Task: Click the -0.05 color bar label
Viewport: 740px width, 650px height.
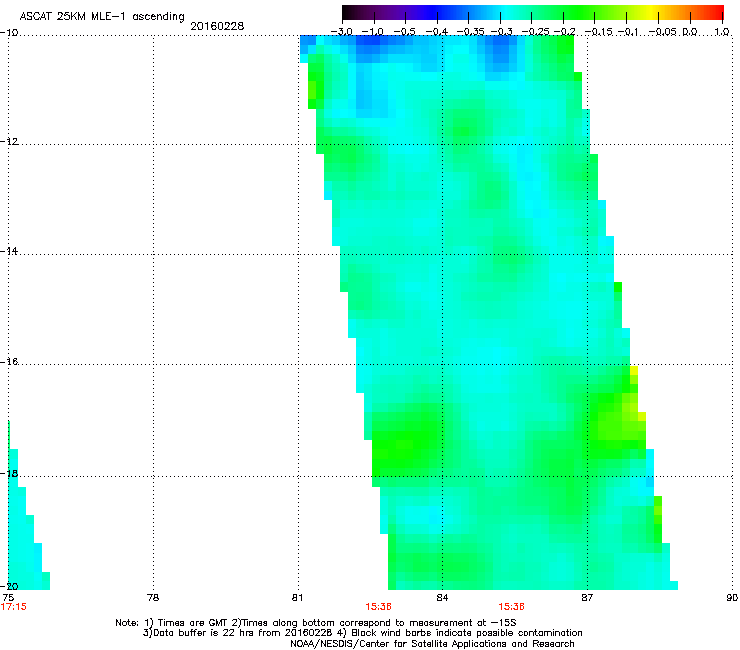Action: [x=663, y=32]
